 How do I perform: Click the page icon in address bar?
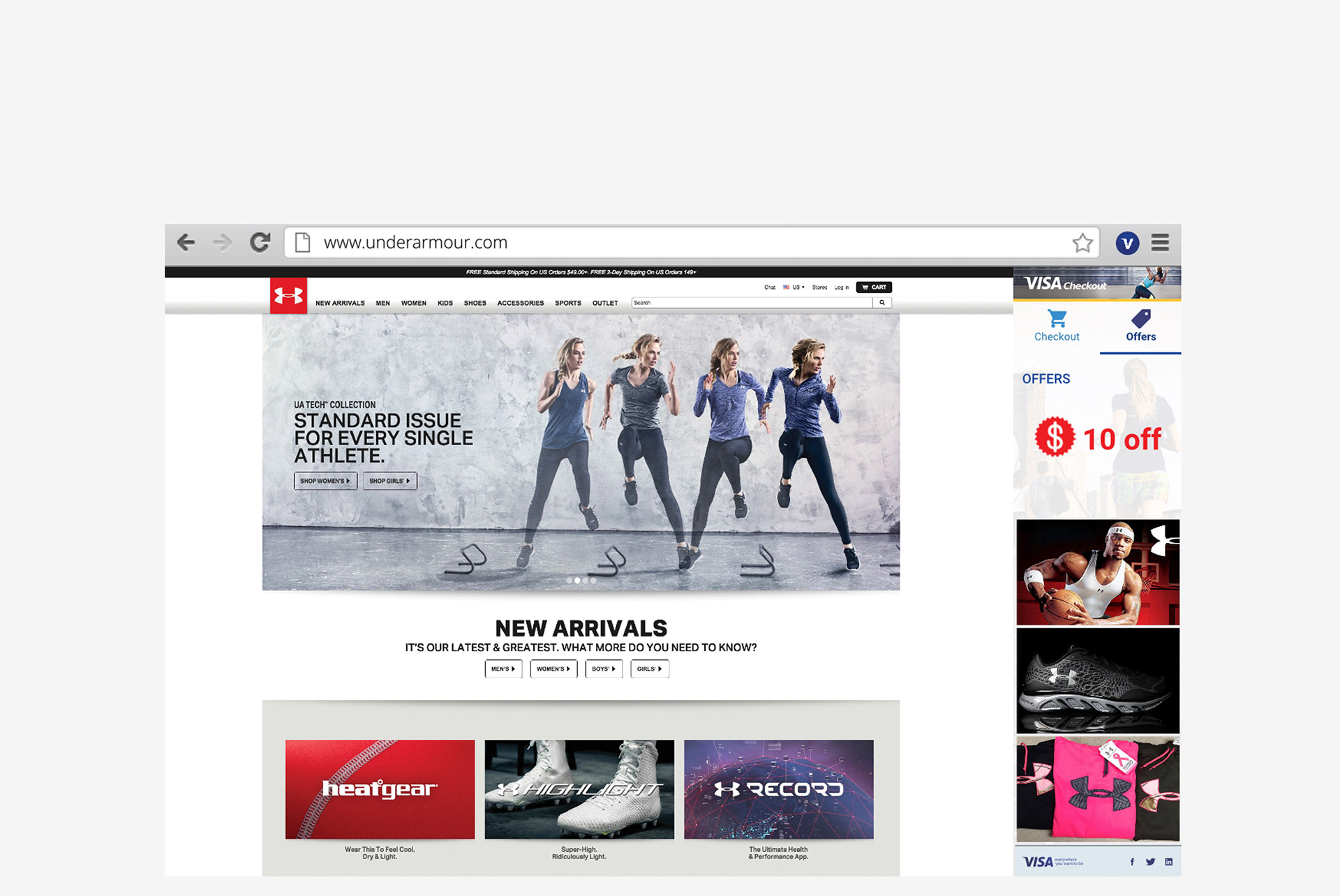tap(302, 242)
